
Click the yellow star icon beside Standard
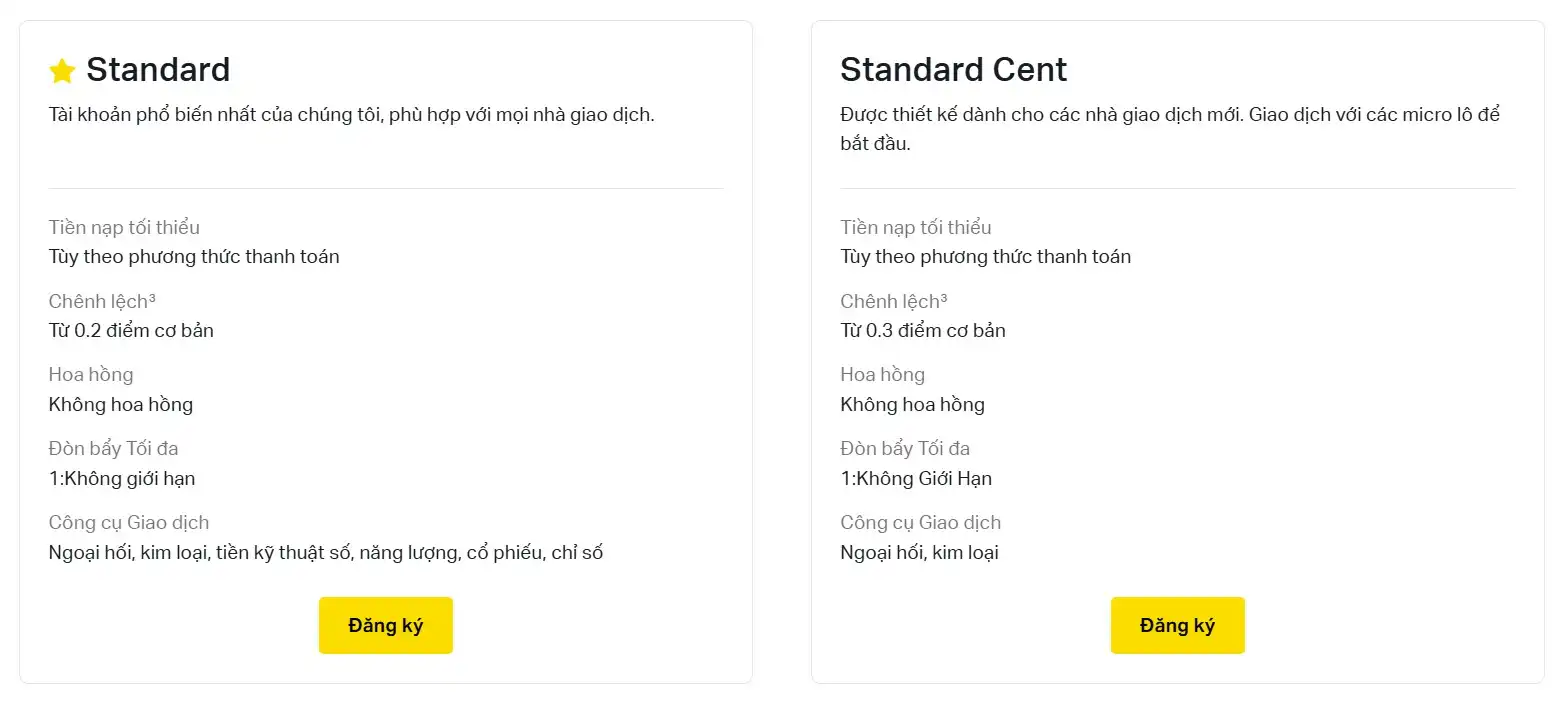[62, 71]
